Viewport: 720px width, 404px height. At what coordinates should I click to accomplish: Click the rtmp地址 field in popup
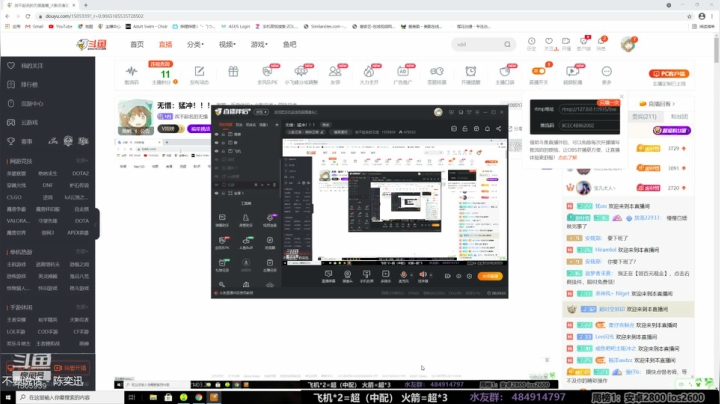click(589, 109)
